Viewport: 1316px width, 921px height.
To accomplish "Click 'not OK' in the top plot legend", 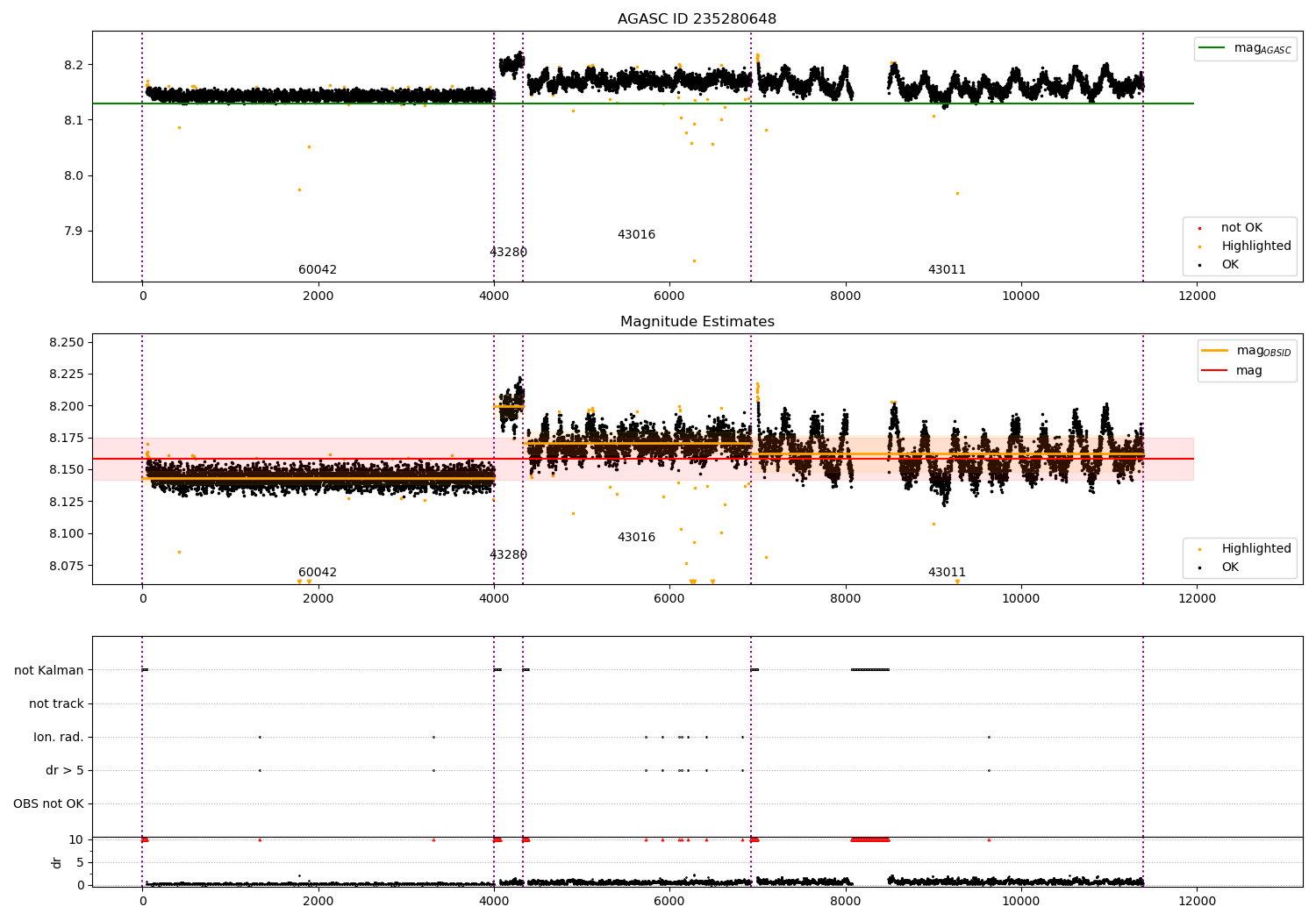I will pyautogui.click(x=1241, y=228).
